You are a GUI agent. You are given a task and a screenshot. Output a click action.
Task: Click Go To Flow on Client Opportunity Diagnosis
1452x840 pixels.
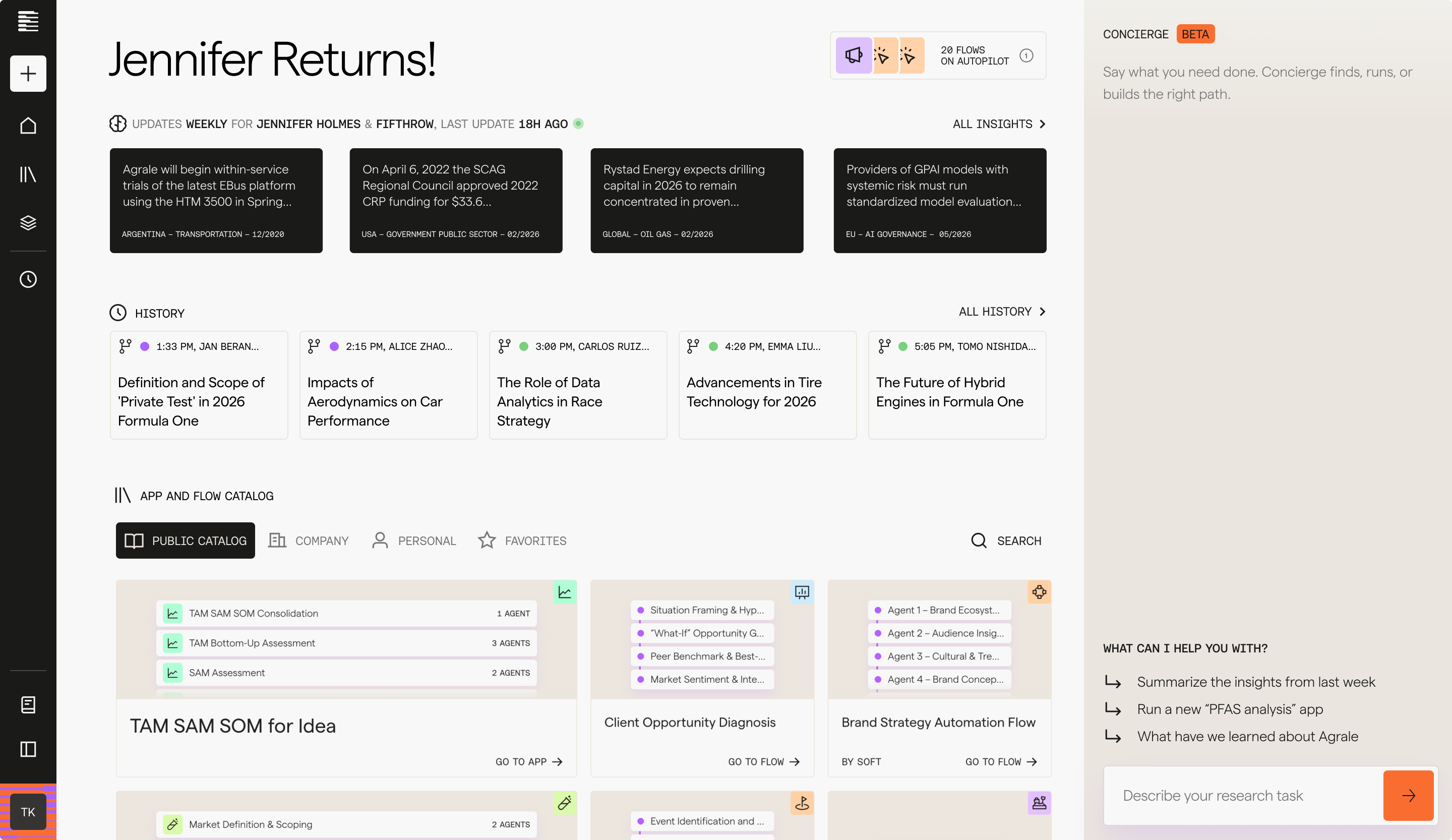pos(764,762)
